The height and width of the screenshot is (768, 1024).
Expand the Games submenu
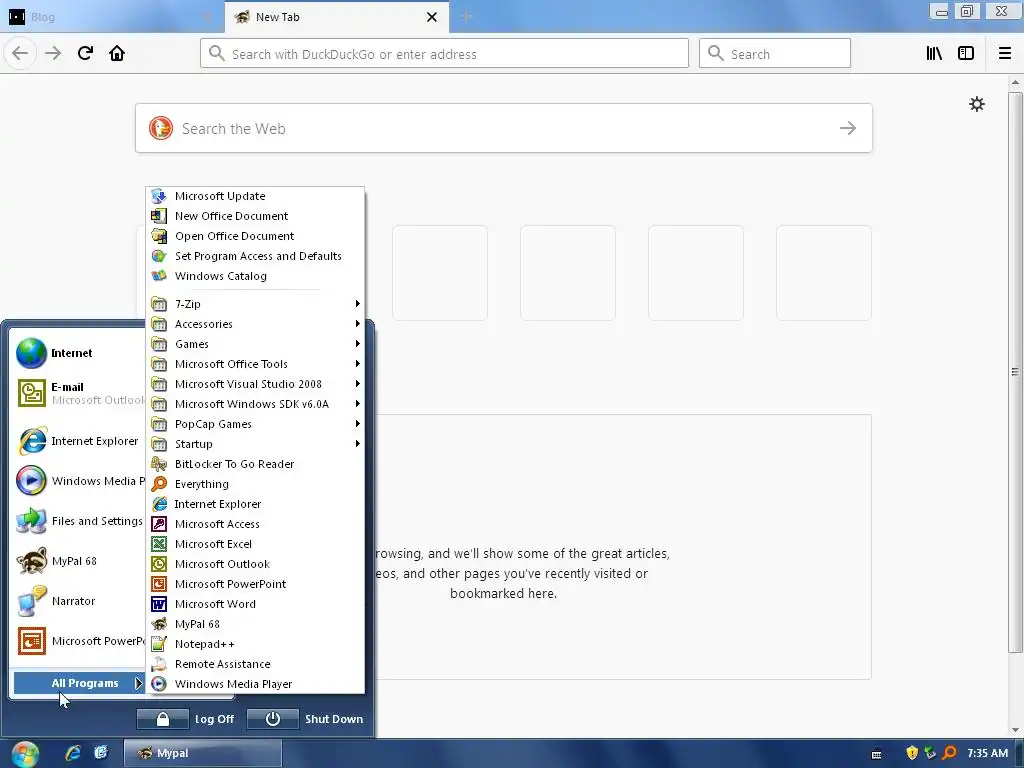255,344
